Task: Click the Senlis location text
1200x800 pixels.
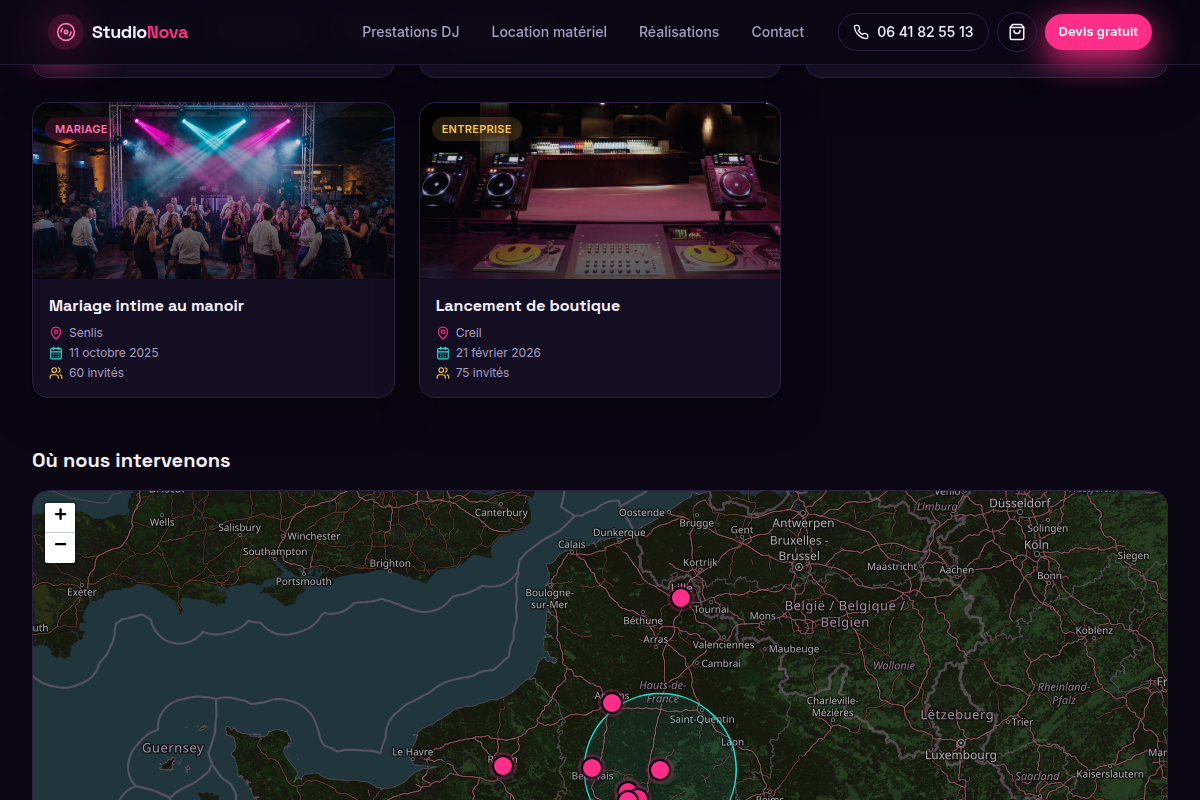Action: [86, 333]
